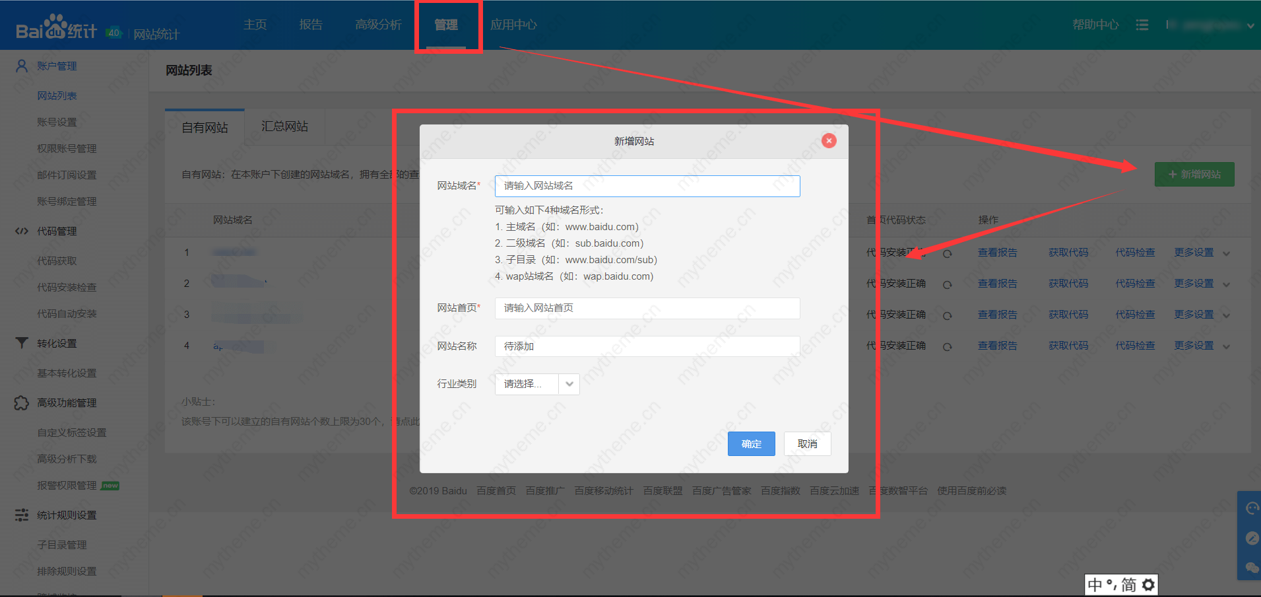Click the customer service headset icon

pyautogui.click(x=1251, y=508)
